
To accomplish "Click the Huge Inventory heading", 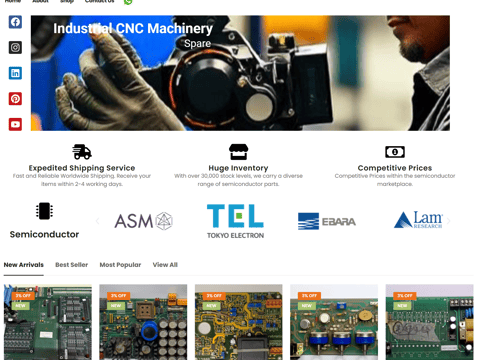I will tap(238, 168).
